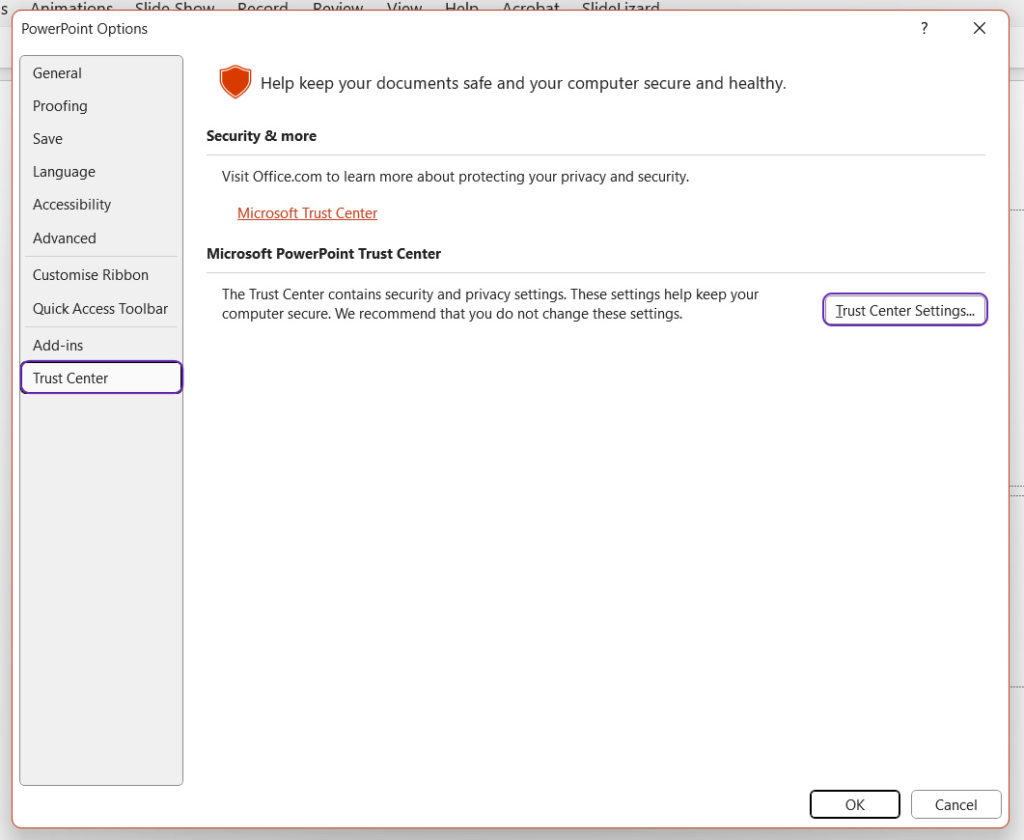
Task: Select Trust Center in the sidebar
Action: [x=101, y=378]
